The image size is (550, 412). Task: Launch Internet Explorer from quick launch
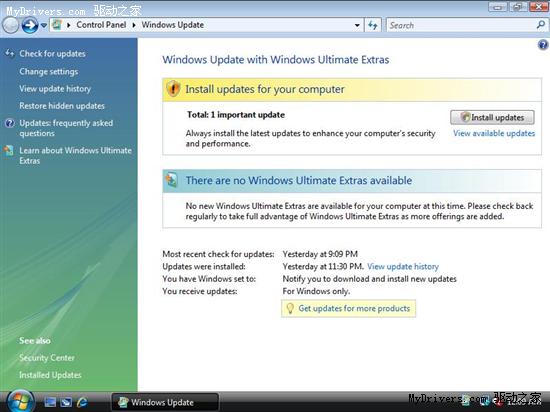pos(82,402)
